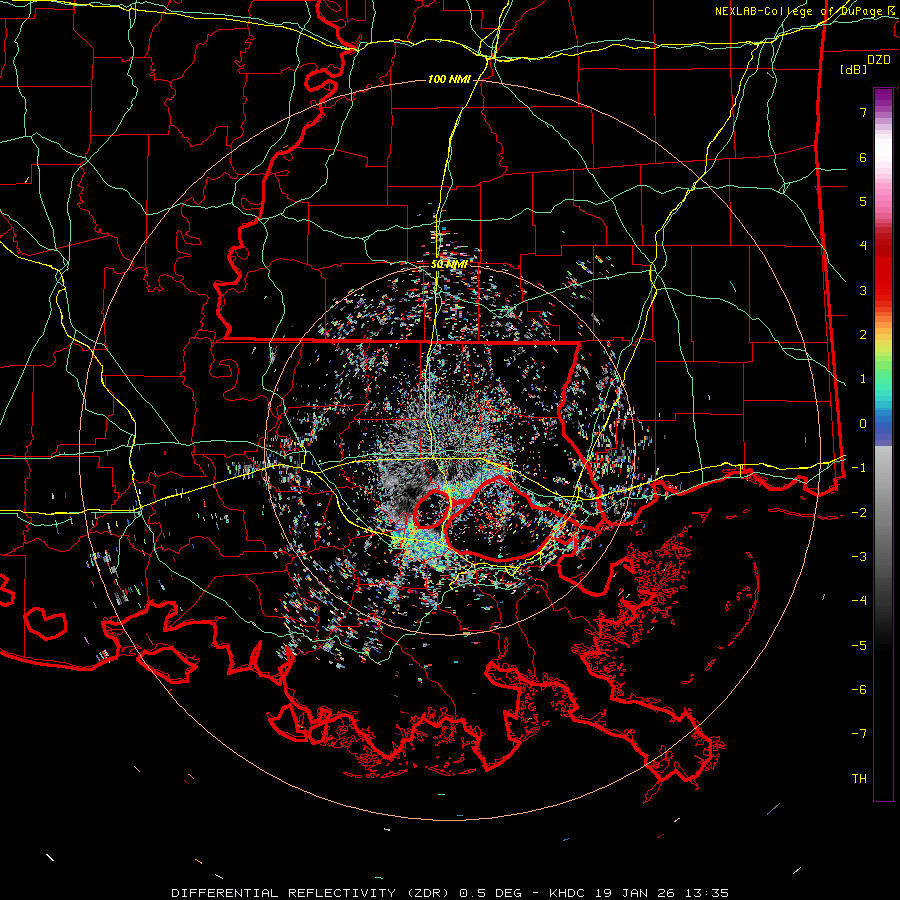Click the color scale value 2
The height and width of the screenshot is (900, 900).
(x=863, y=335)
